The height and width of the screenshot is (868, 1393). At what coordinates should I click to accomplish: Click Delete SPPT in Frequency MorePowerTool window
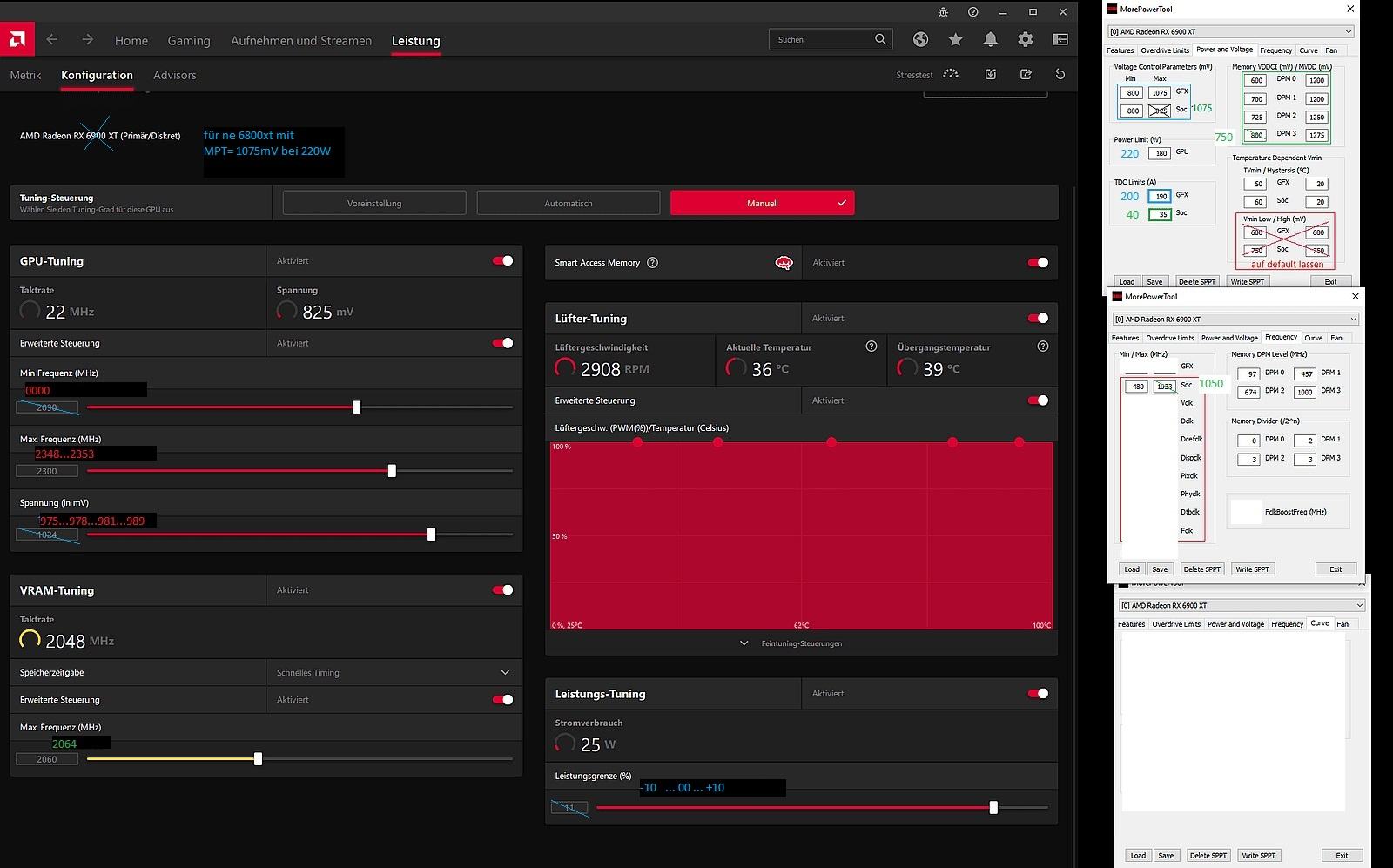click(x=1202, y=569)
